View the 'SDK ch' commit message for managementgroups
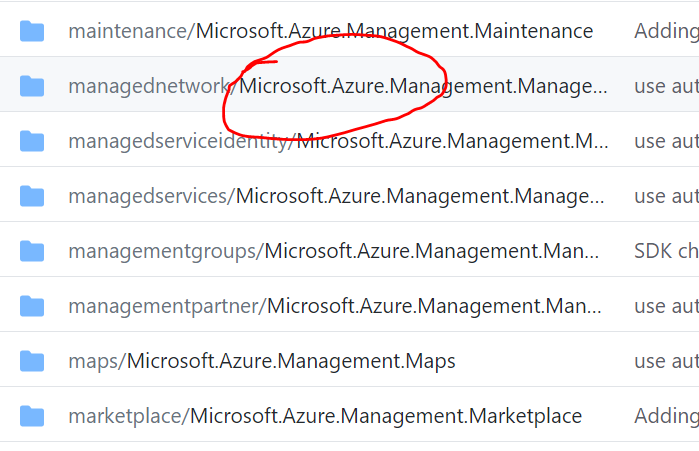 [x=666, y=251]
